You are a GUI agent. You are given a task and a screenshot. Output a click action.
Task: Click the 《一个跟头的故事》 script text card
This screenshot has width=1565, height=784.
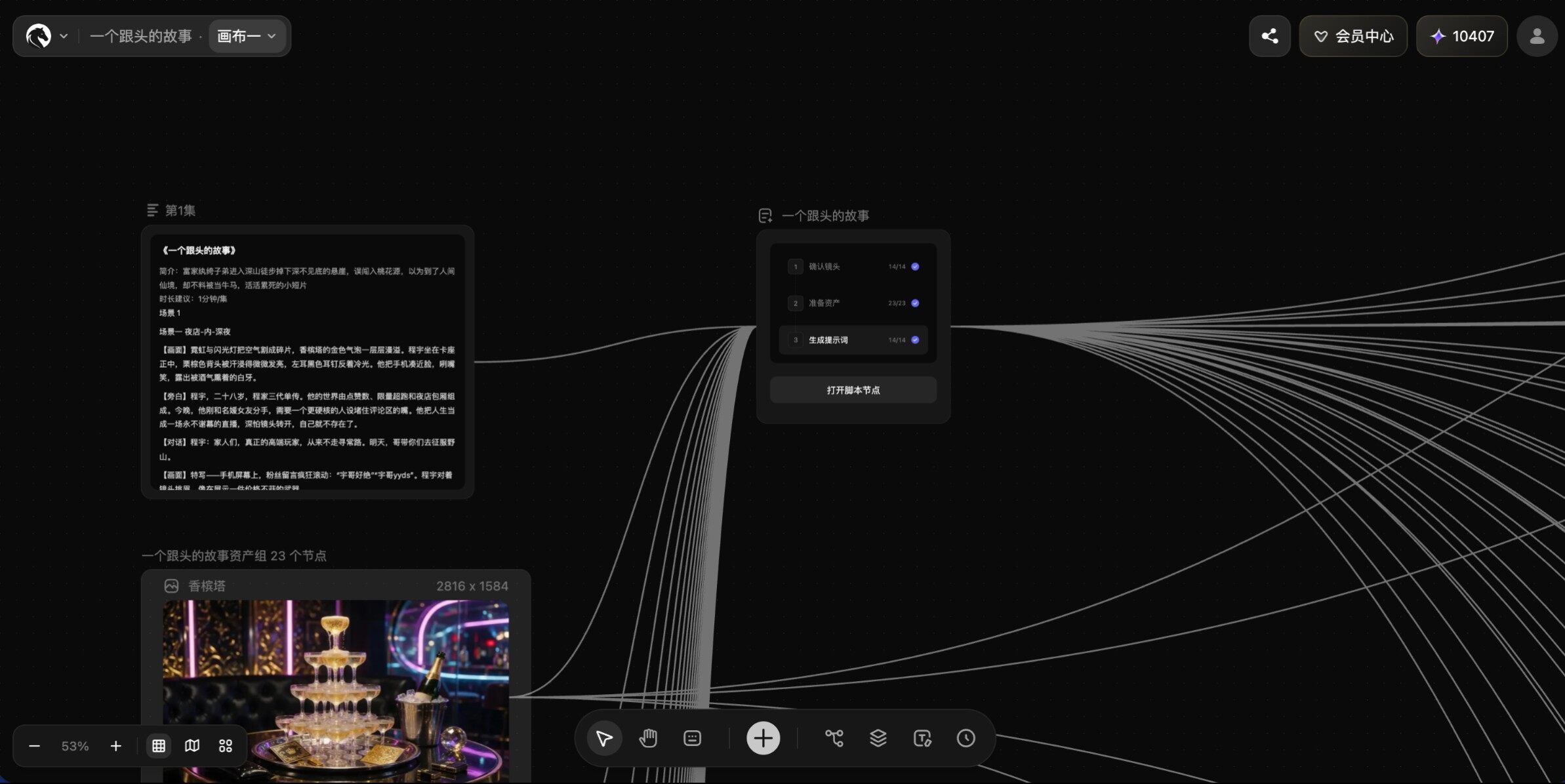click(308, 362)
